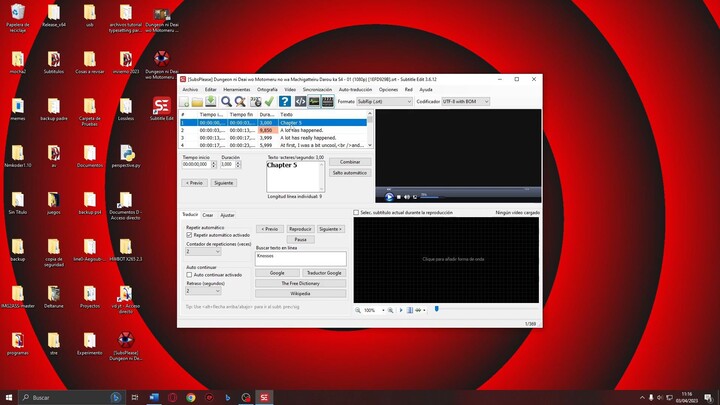
Task: Click the waveform position slider
Action: pos(436,310)
